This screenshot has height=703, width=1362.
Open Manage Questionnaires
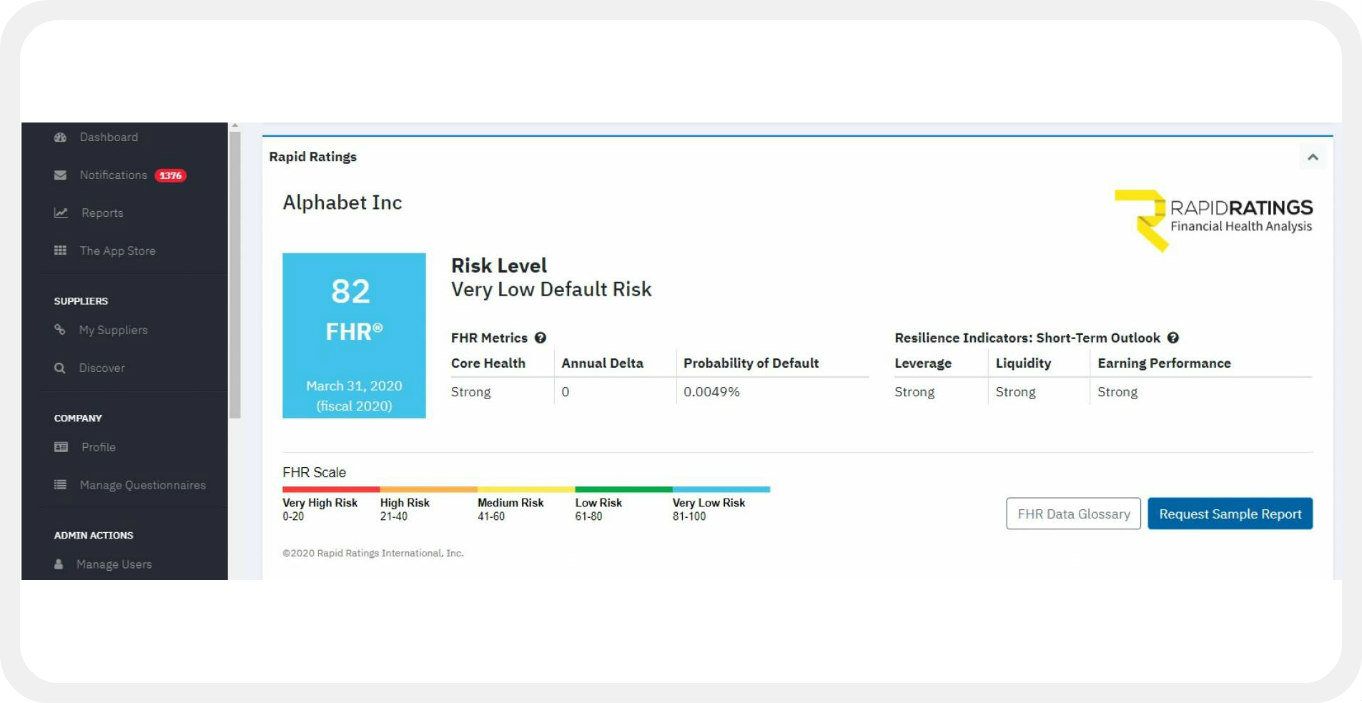pos(142,485)
